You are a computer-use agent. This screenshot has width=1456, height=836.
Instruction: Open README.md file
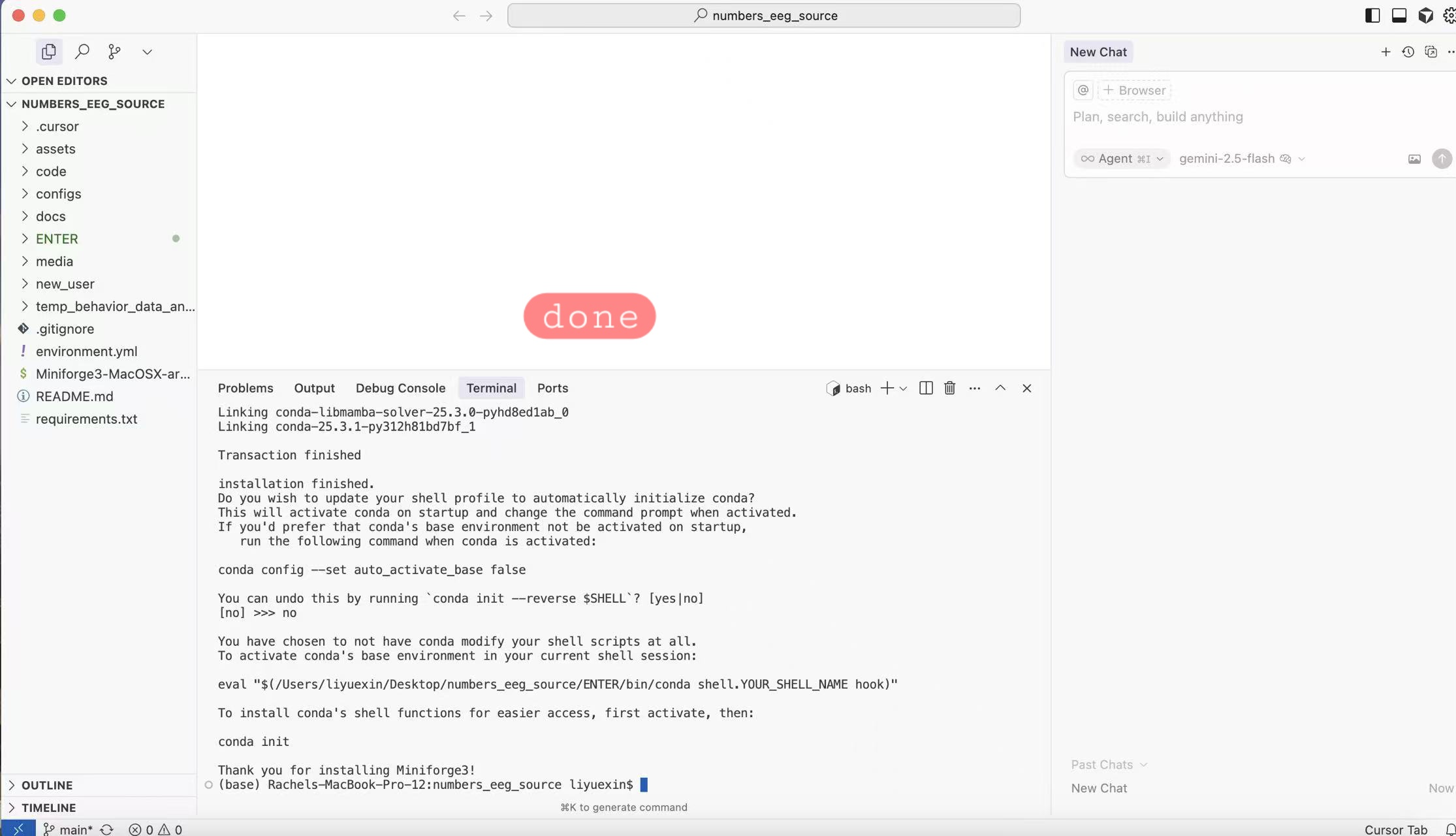[x=74, y=396]
